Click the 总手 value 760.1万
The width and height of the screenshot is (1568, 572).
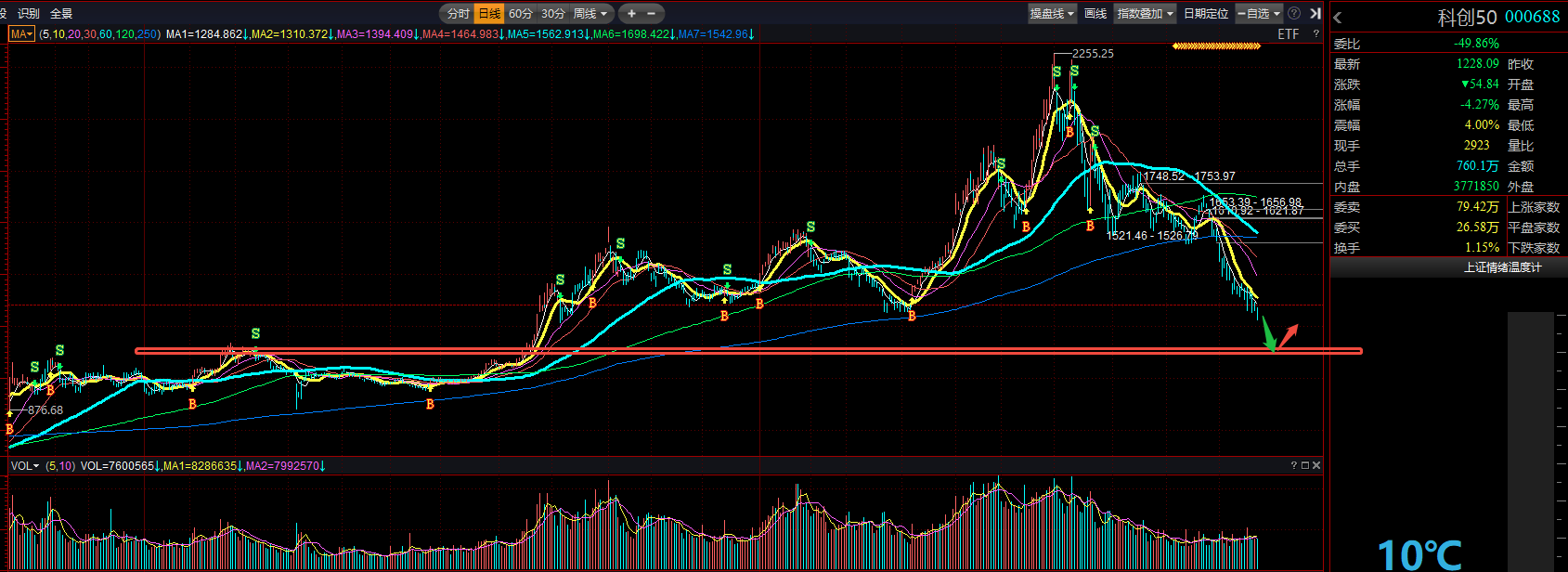click(x=1477, y=165)
